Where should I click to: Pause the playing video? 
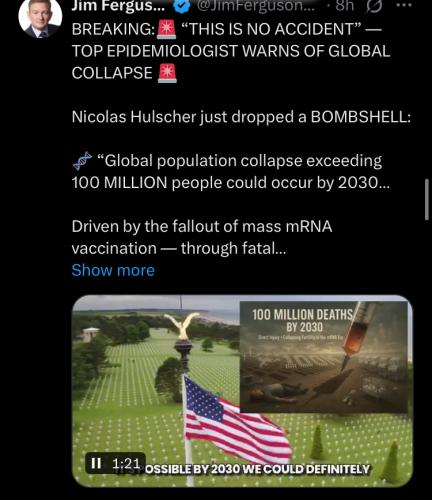(96, 463)
